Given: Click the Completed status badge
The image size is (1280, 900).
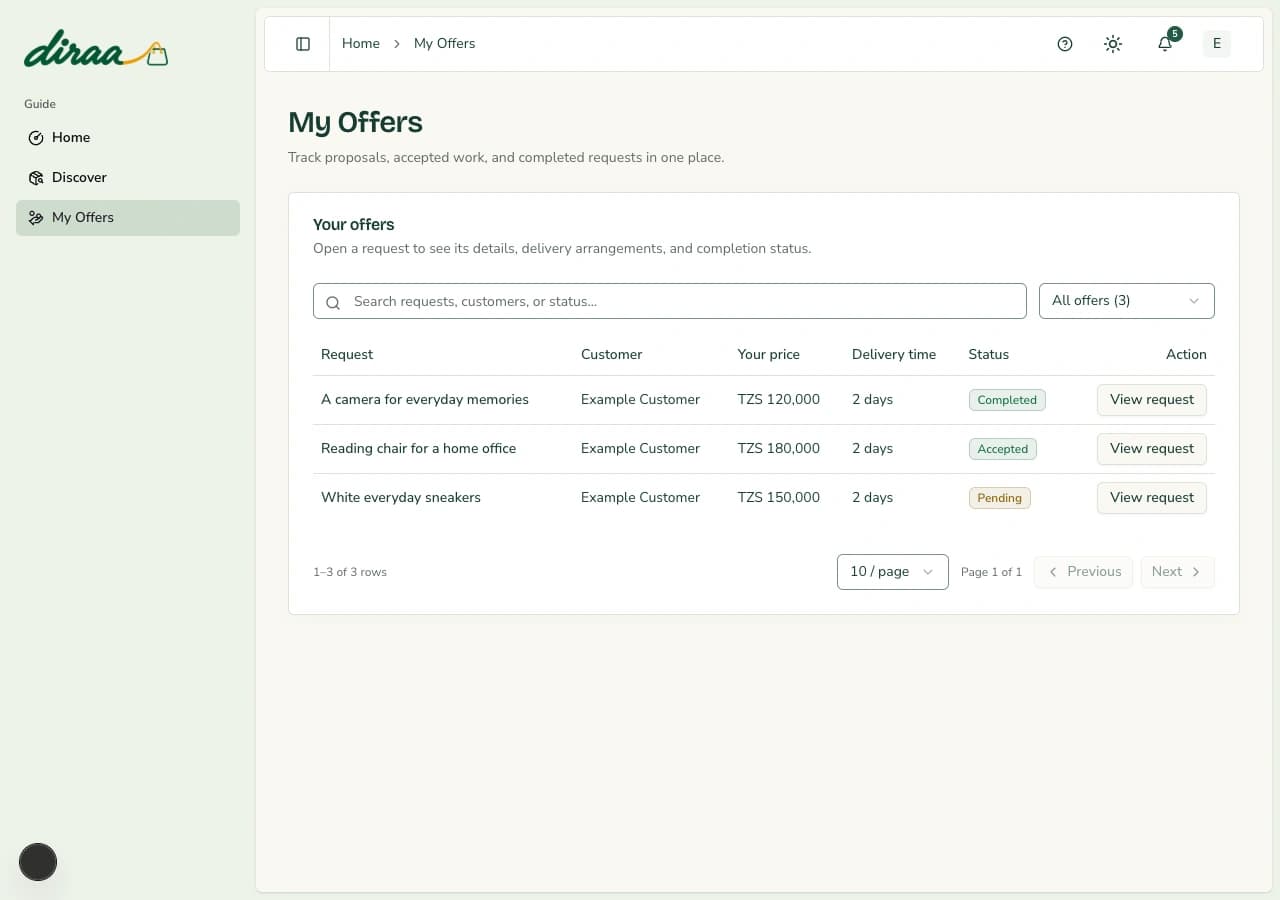Looking at the screenshot, I should pyautogui.click(x=1007, y=400).
